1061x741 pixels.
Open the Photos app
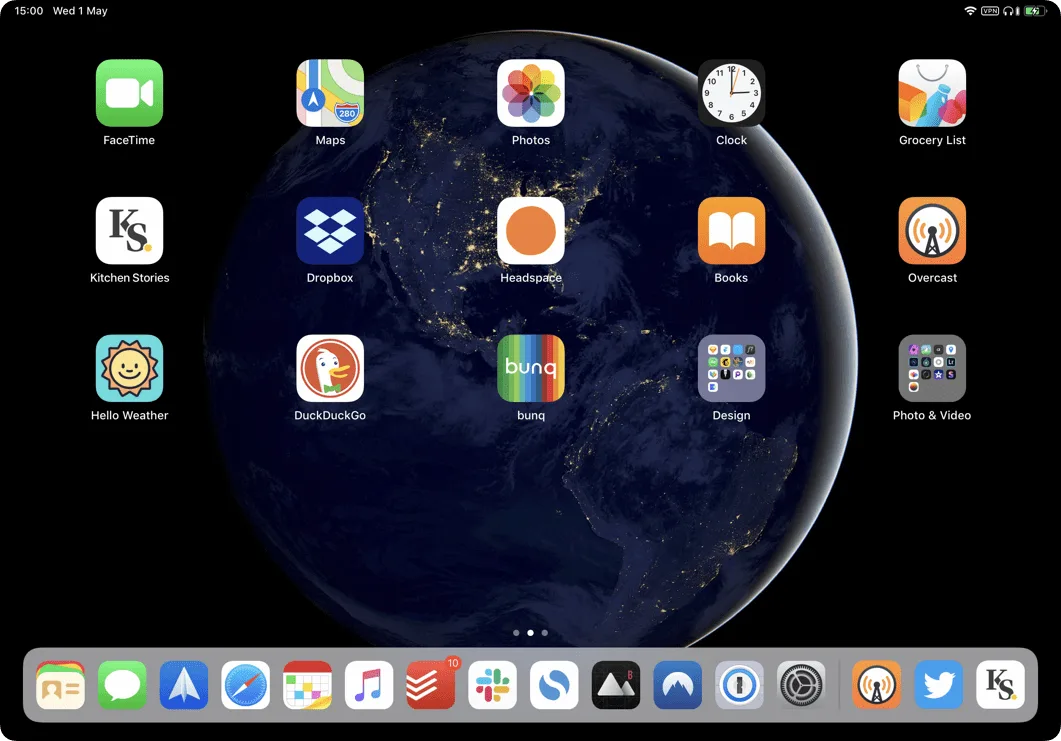pyautogui.click(x=530, y=93)
